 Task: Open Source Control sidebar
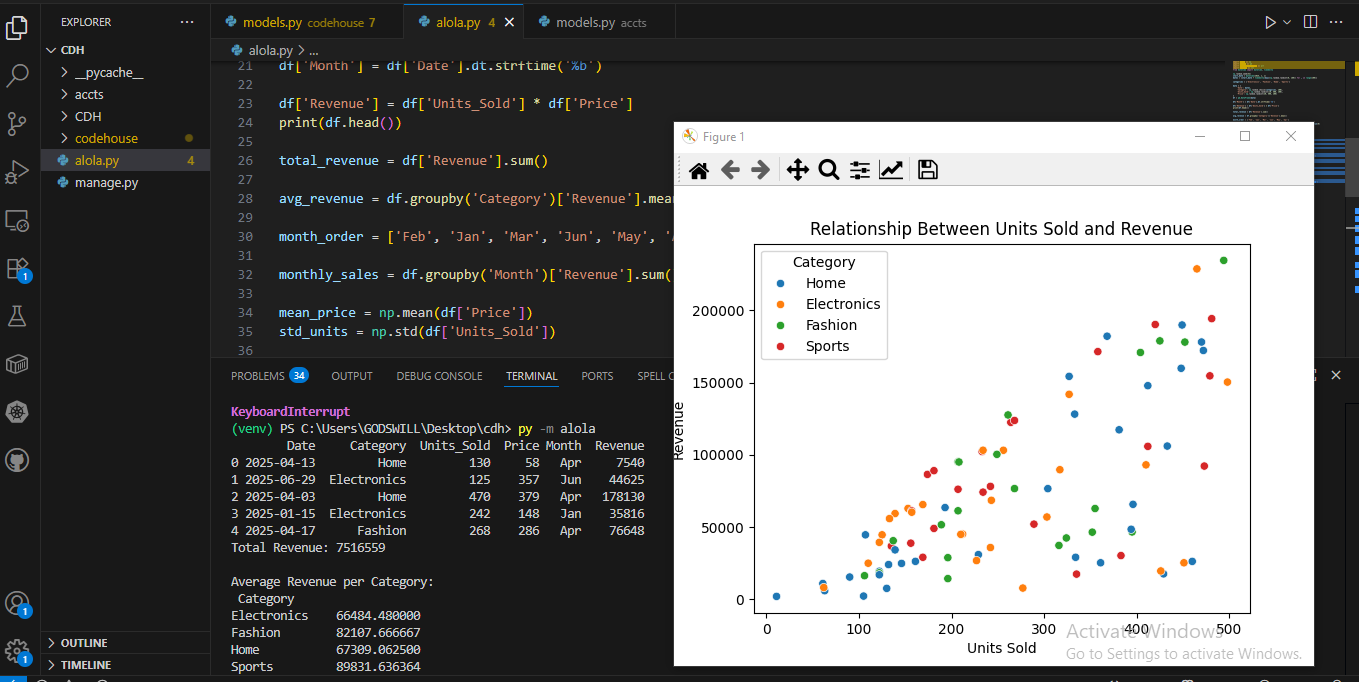[17, 124]
